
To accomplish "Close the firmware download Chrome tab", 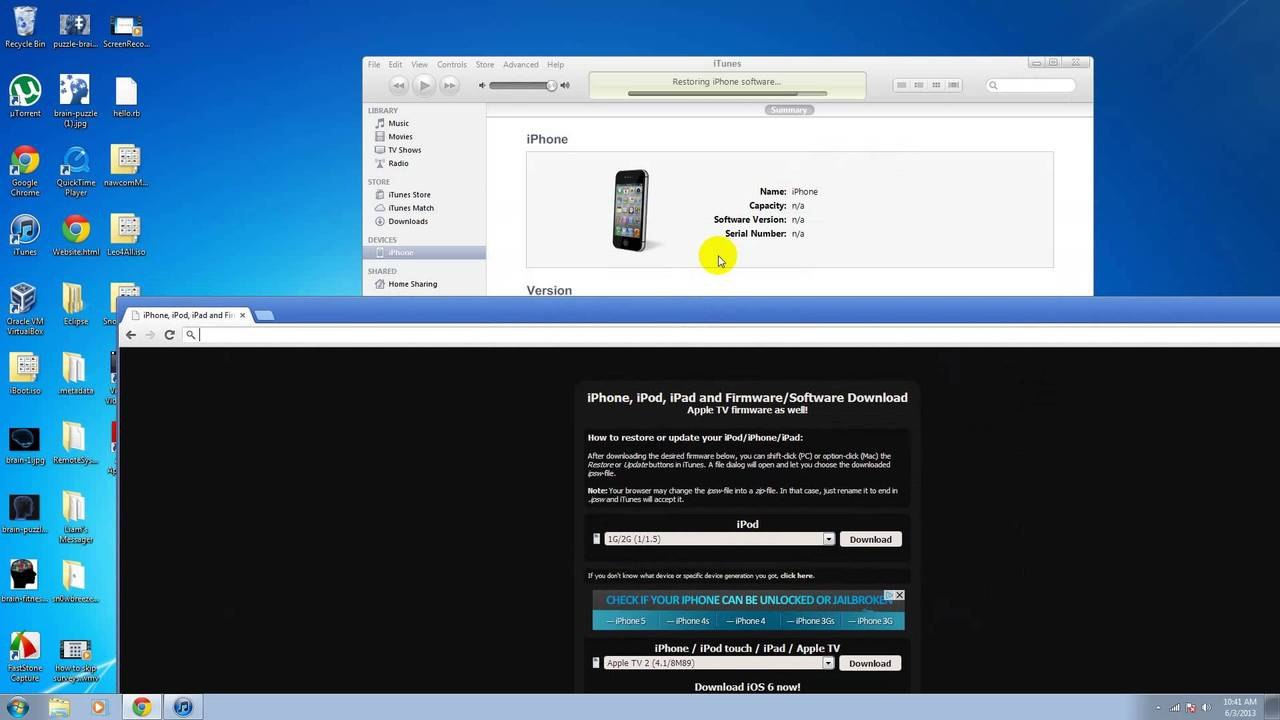I will tap(242, 315).
